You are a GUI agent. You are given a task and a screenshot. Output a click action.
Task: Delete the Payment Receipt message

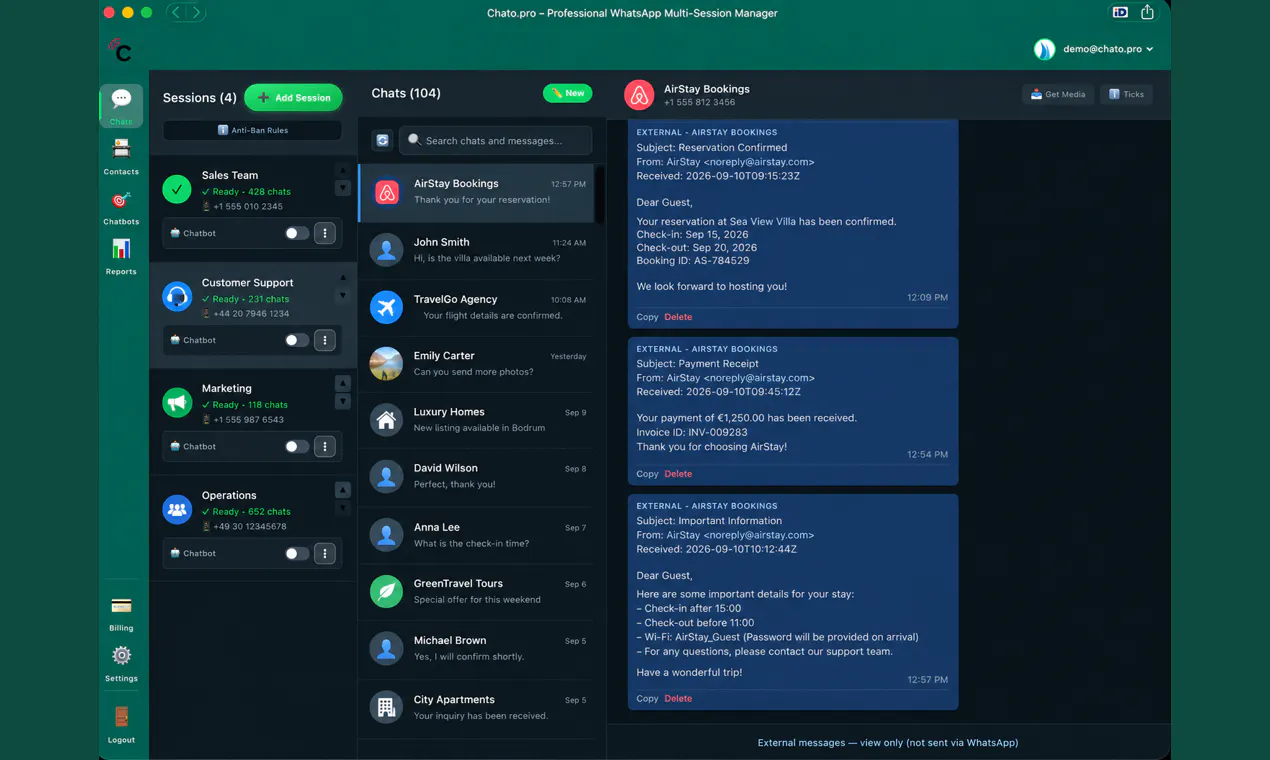678,474
